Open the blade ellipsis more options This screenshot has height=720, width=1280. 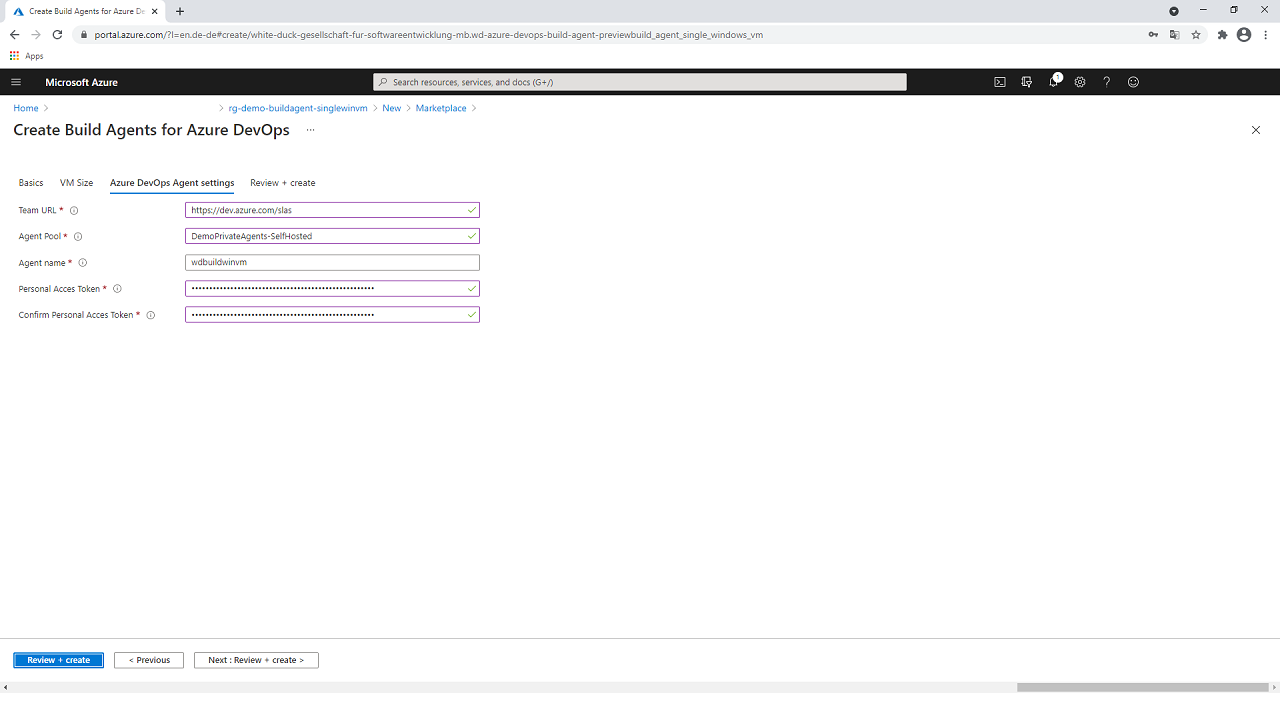coord(310,130)
